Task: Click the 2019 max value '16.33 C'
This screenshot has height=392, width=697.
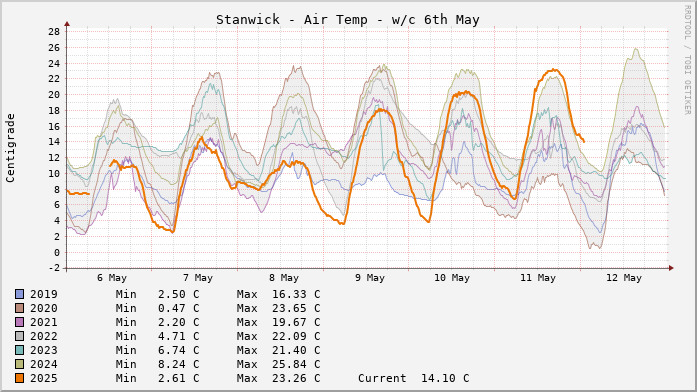Action: coord(296,294)
